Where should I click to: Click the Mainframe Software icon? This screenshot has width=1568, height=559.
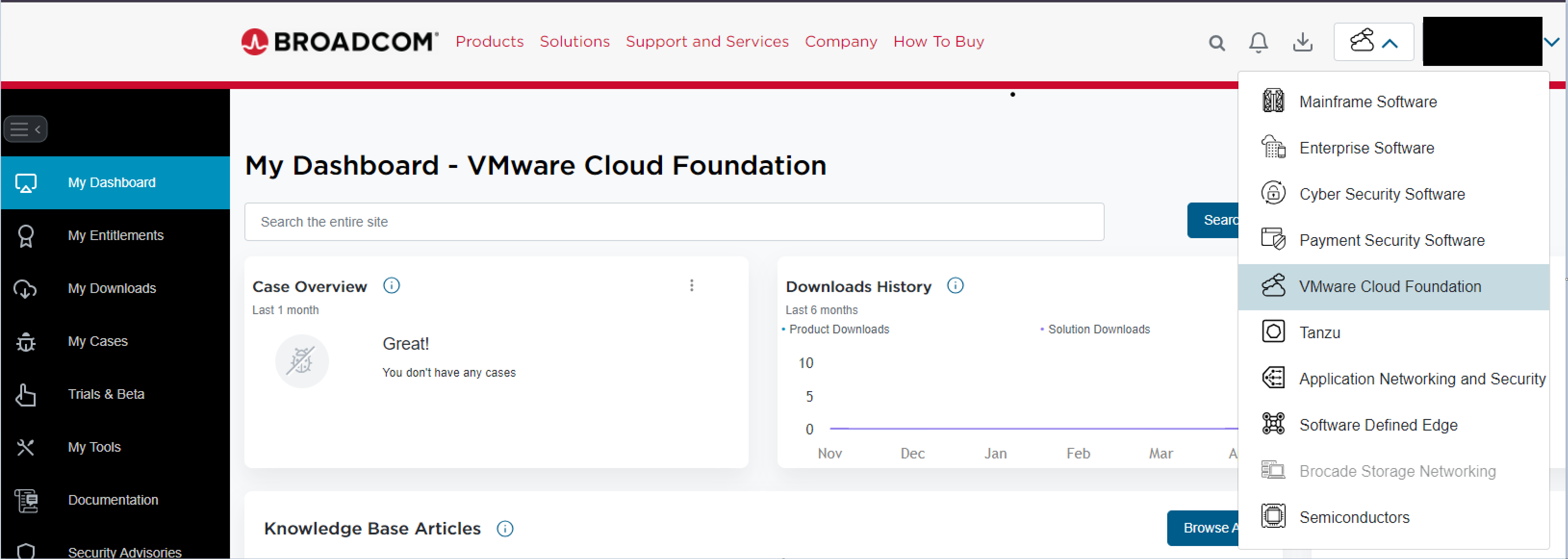[1273, 101]
